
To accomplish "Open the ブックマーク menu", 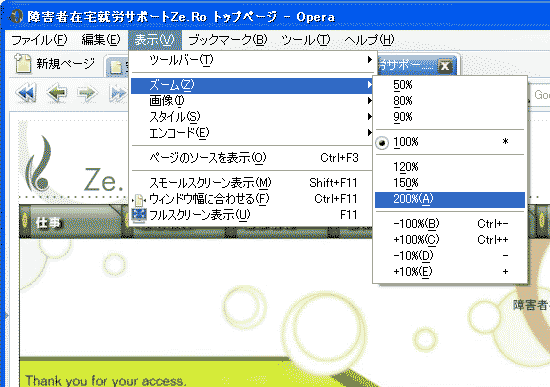I will click(227, 40).
